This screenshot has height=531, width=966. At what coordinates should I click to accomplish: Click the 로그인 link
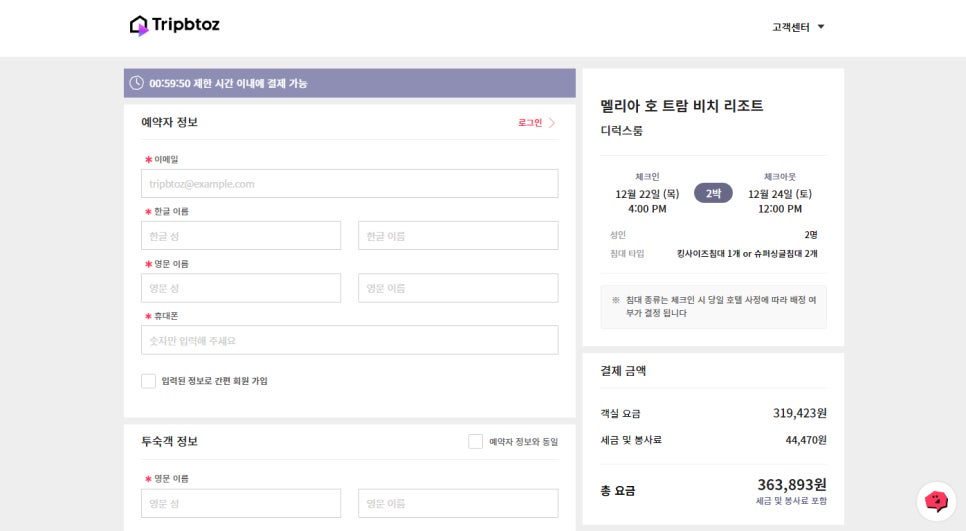tap(530, 123)
